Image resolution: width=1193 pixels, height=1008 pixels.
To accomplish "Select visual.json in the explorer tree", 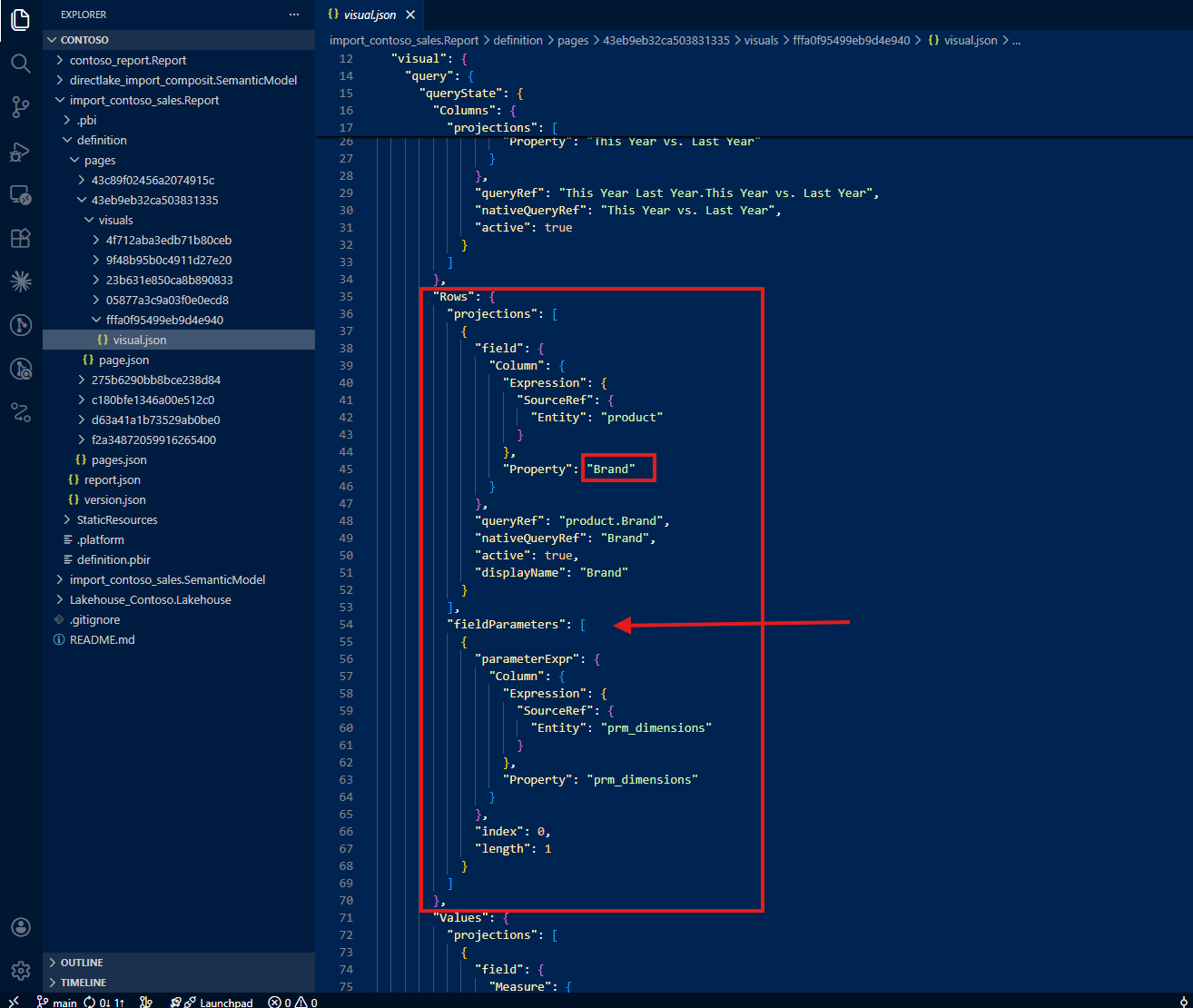I will [179, 340].
